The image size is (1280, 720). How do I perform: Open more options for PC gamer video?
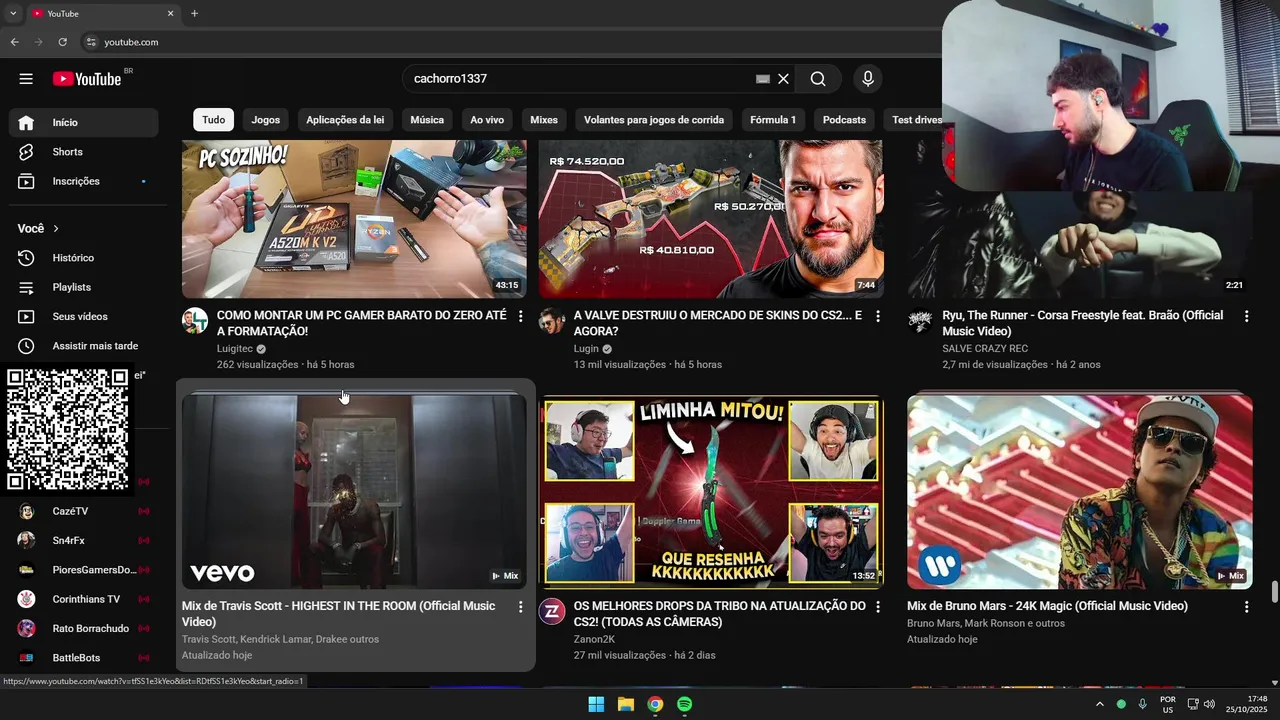[x=520, y=316]
